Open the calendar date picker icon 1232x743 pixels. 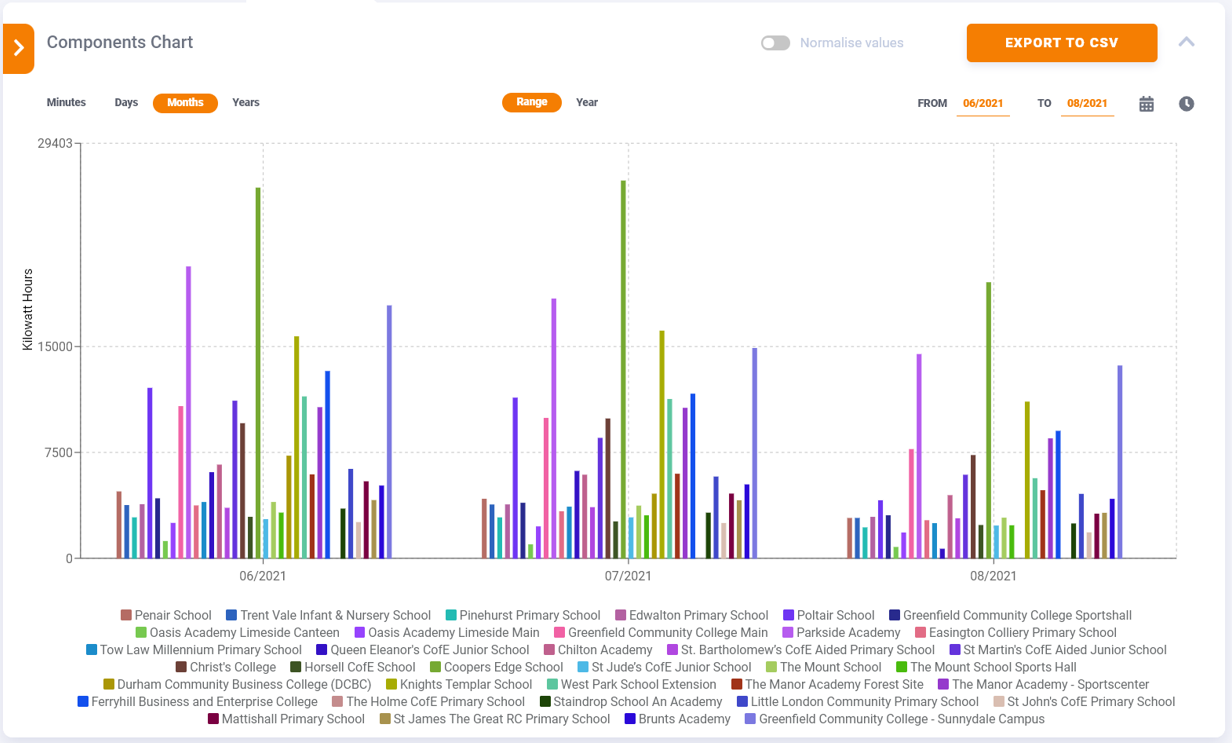1146,104
